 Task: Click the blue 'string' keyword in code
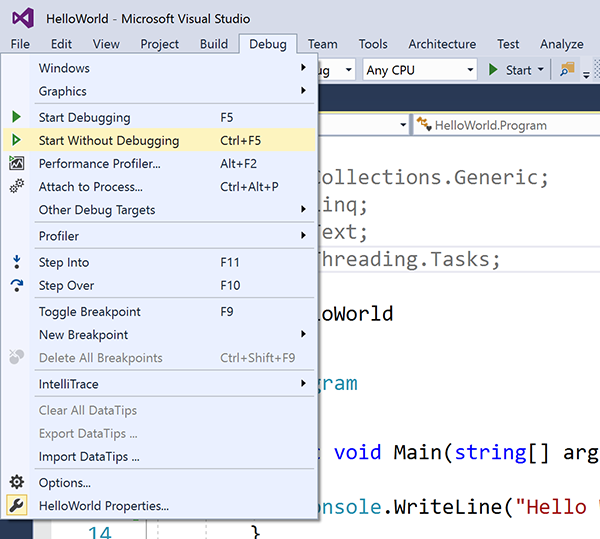(491, 453)
